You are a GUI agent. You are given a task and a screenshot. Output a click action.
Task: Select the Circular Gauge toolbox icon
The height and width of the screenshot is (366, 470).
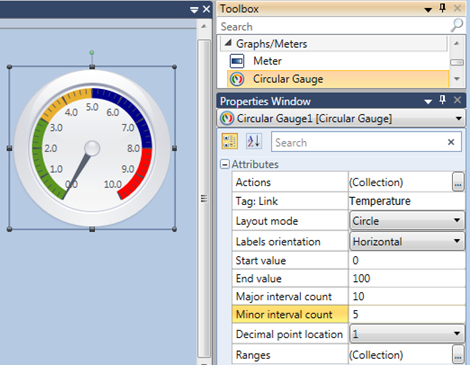[237, 79]
